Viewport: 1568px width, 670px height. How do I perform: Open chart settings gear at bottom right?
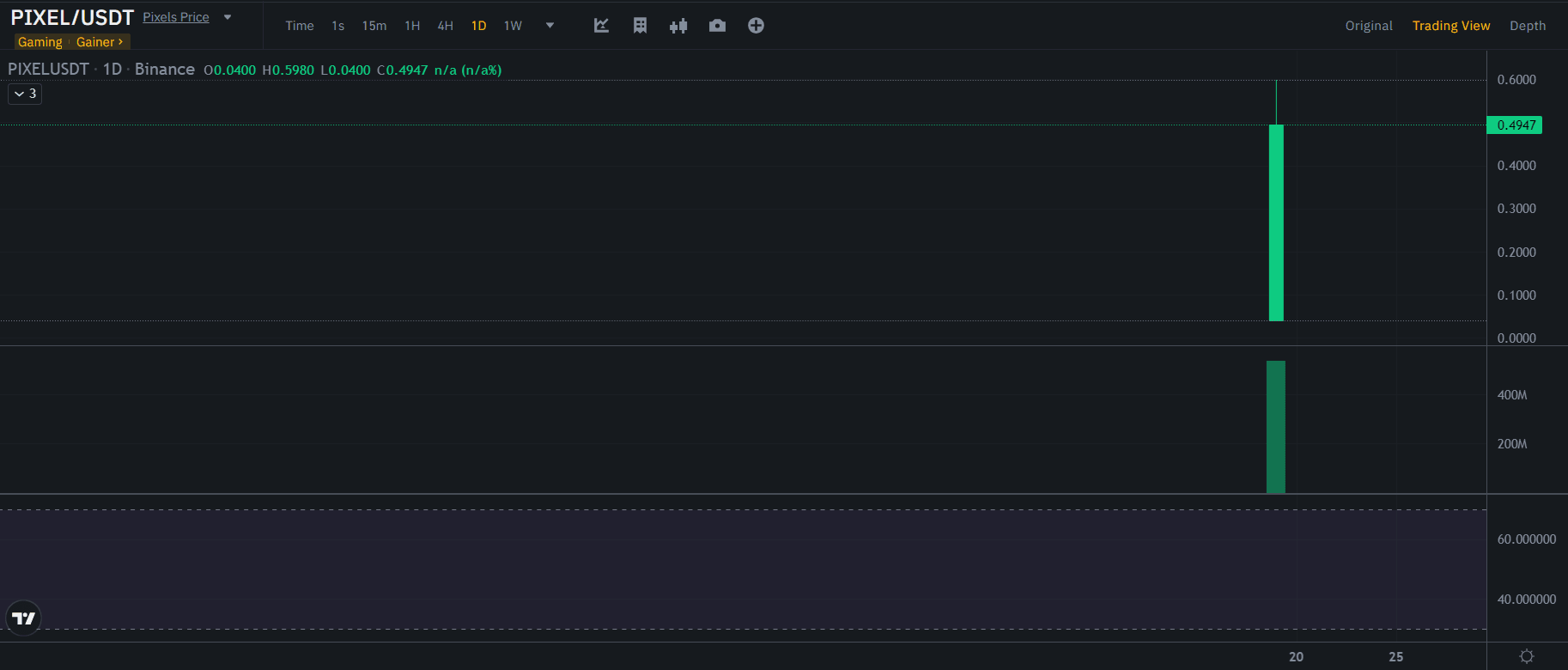(1526, 656)
